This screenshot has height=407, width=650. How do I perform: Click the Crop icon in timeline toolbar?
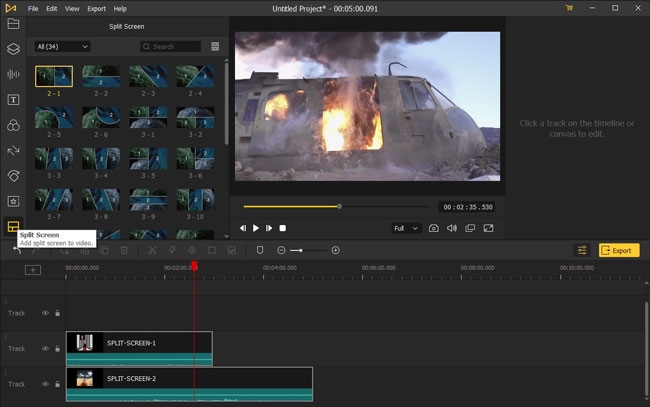click(x=211, y=250)
